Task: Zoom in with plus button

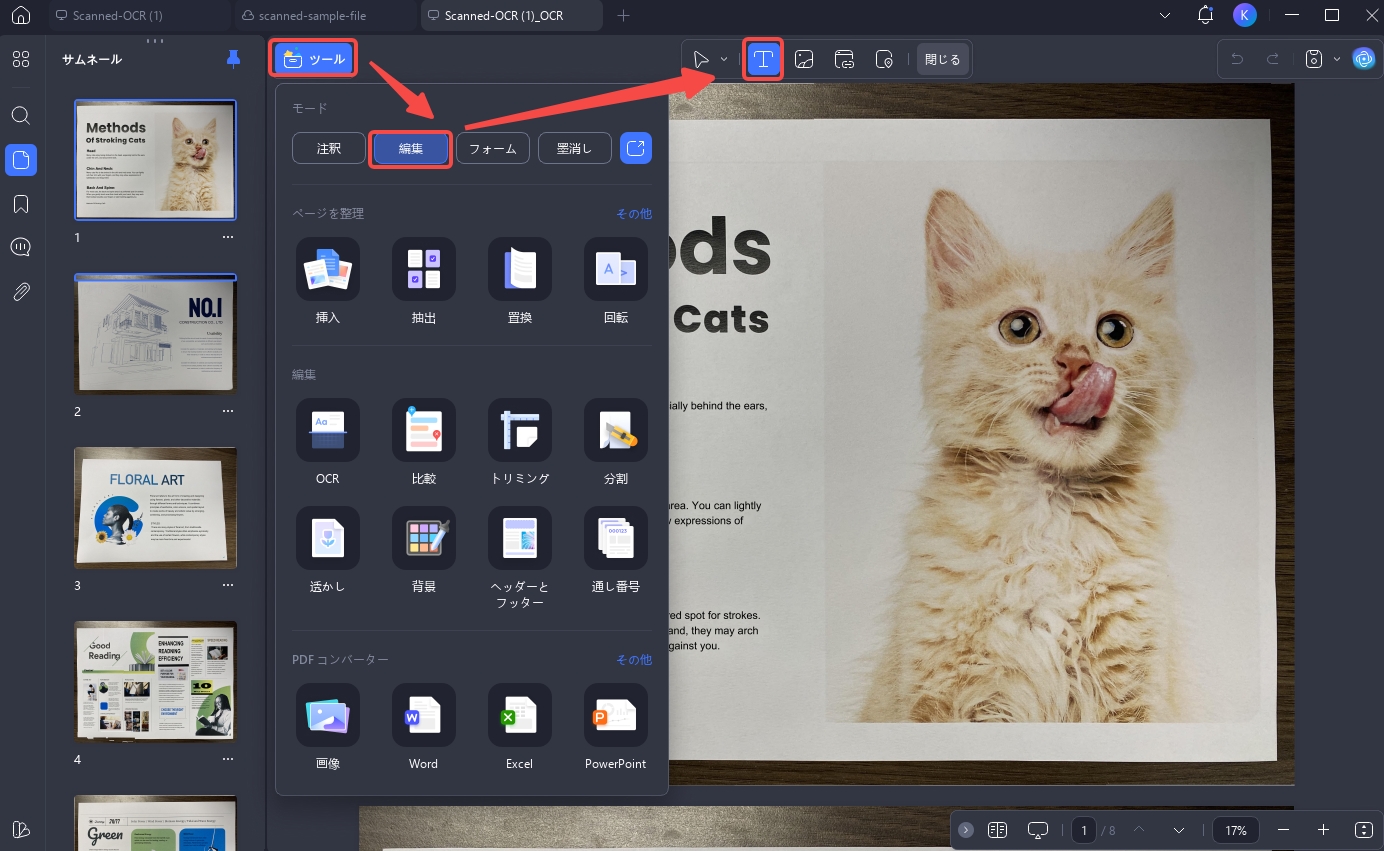Action: click(x=1324, y=830)
